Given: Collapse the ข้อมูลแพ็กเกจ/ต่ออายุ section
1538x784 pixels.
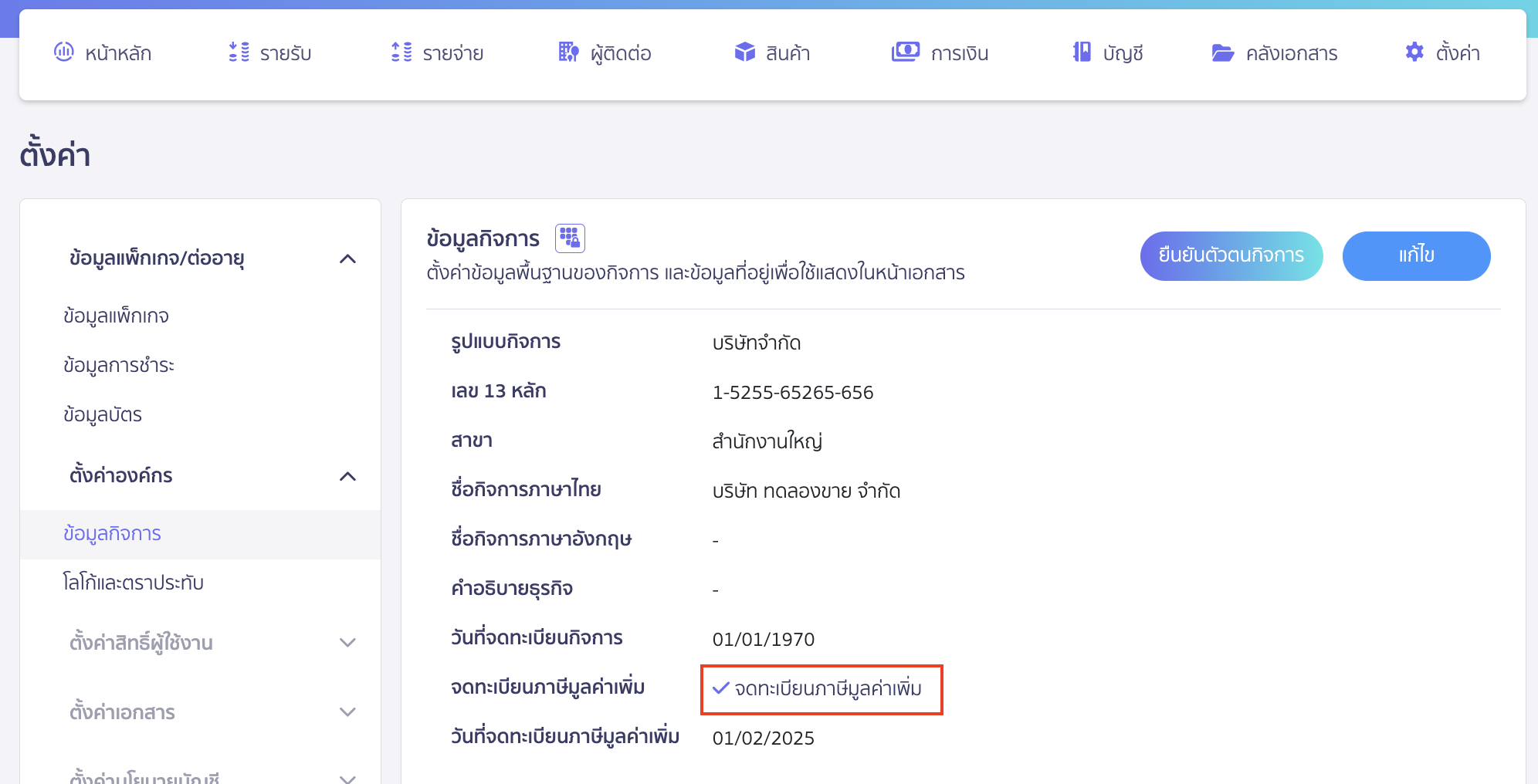Looking at the screenshot, I should (347, 259).
